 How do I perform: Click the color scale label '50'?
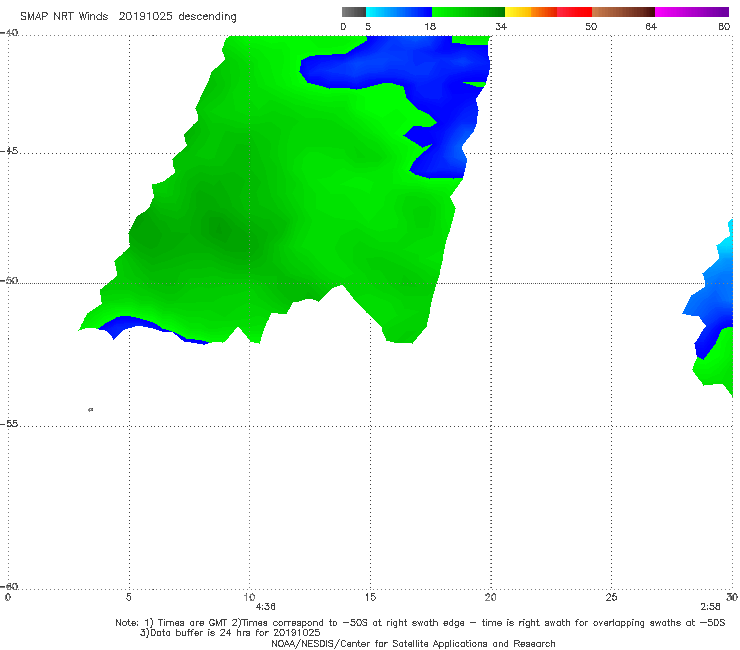591,26
